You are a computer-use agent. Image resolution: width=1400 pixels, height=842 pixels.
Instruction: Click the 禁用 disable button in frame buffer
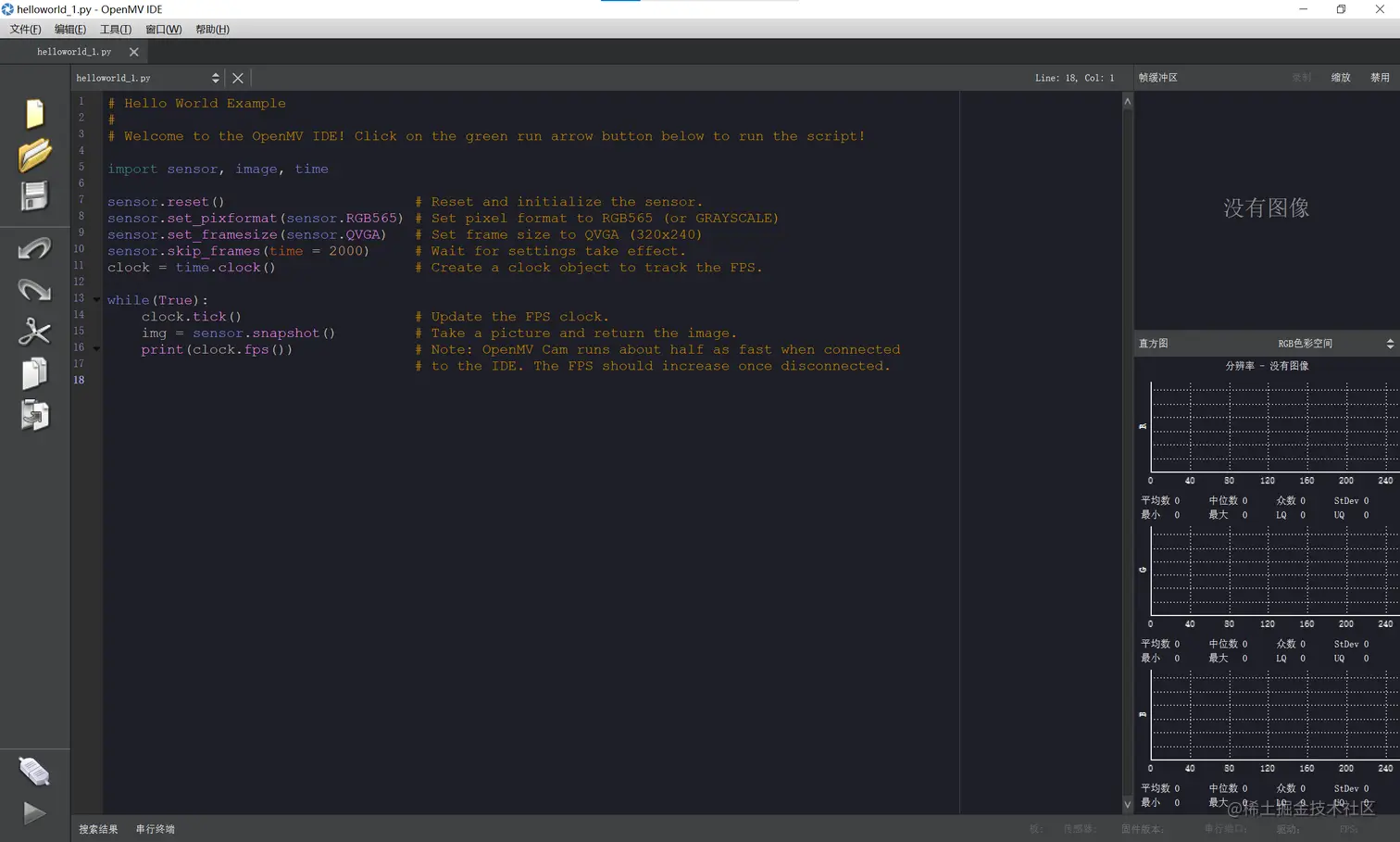tap(1380, 78)
